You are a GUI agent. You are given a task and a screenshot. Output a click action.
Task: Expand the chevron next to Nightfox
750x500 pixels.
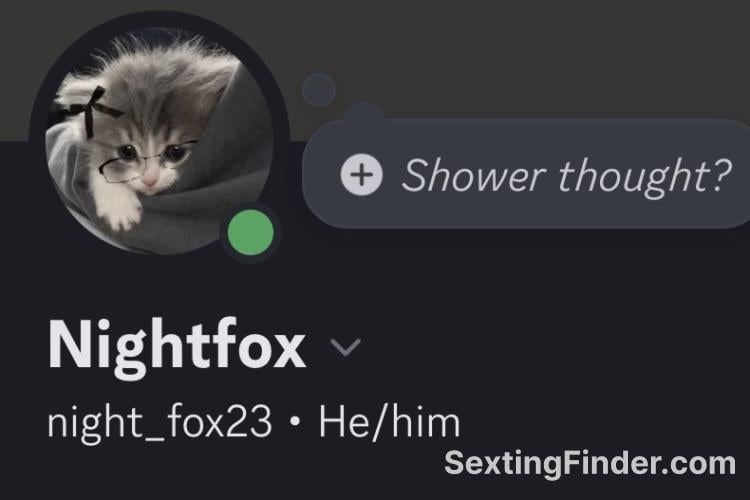click(x=345, y=347)
